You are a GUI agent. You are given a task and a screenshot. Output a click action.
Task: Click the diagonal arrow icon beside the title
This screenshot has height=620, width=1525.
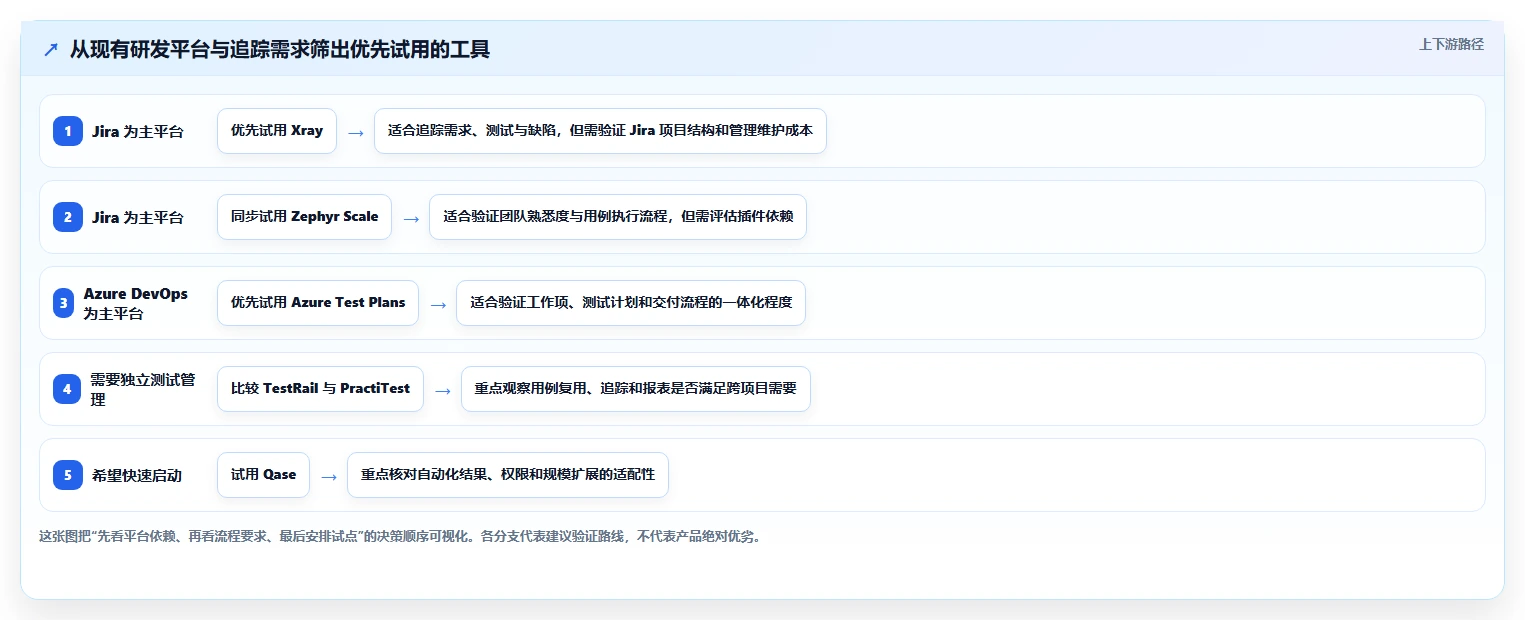pyautogui.click(x=51, y=50)
